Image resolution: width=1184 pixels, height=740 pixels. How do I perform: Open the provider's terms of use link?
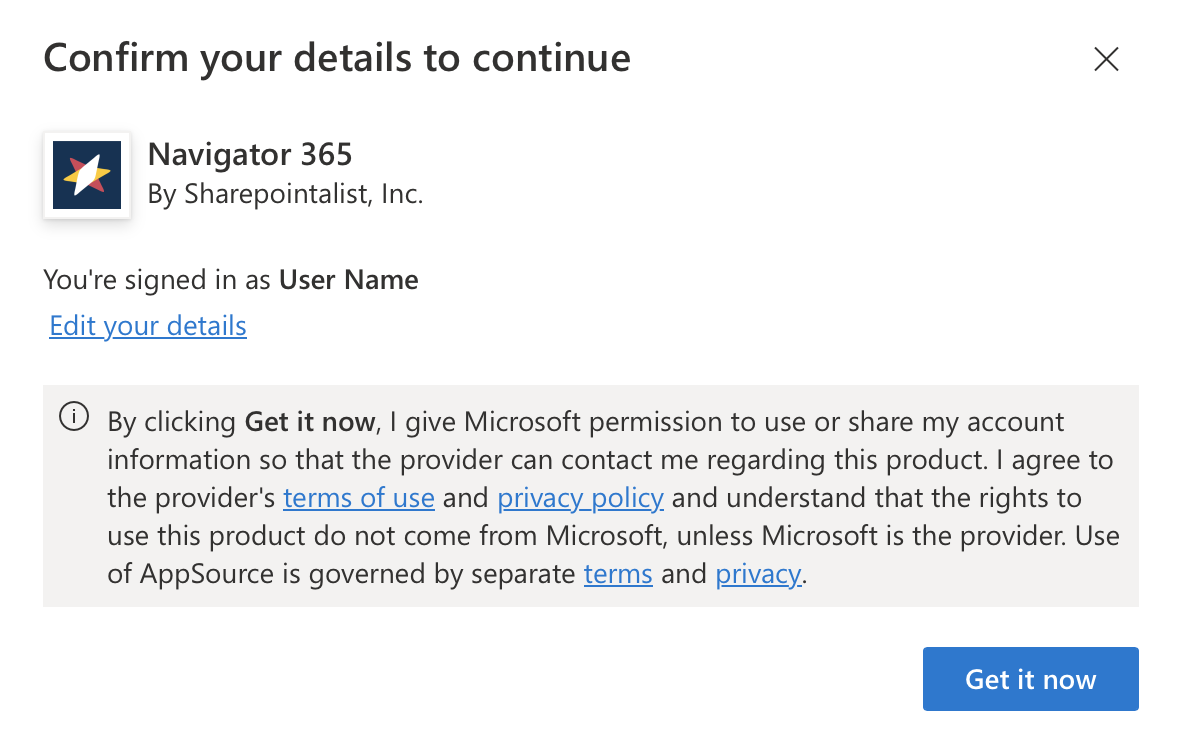pyautogui.click(x=359, y=498)
